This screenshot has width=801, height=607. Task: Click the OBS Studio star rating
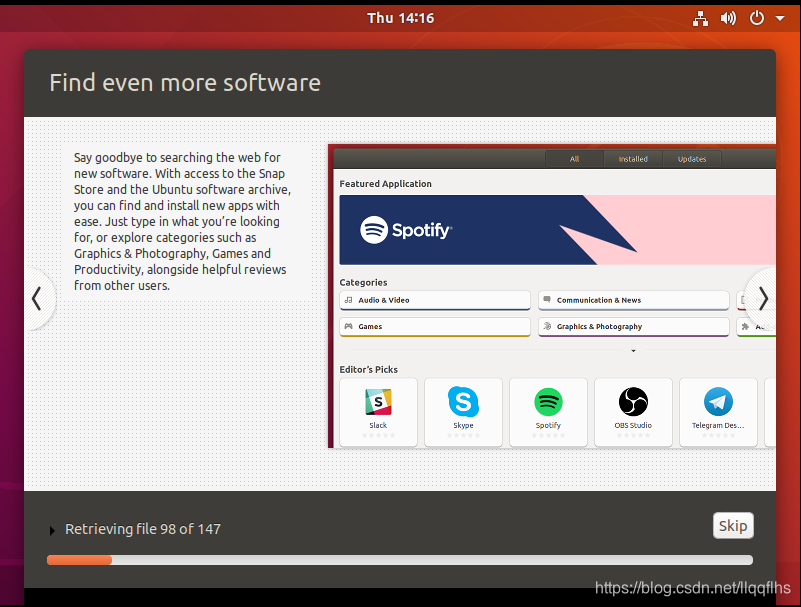(x=633, y=435)
